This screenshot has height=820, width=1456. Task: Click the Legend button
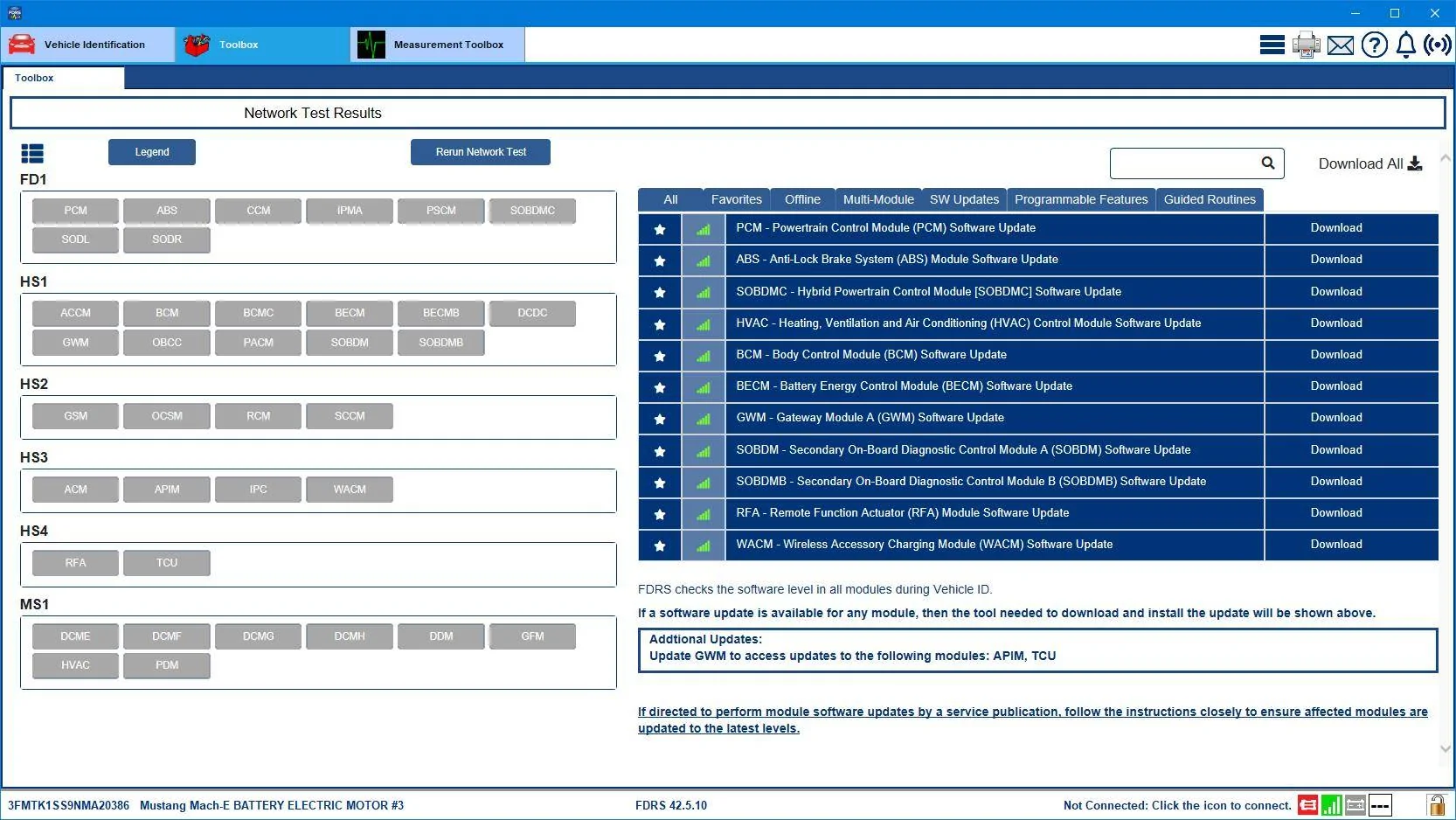(x=152, y=152)
